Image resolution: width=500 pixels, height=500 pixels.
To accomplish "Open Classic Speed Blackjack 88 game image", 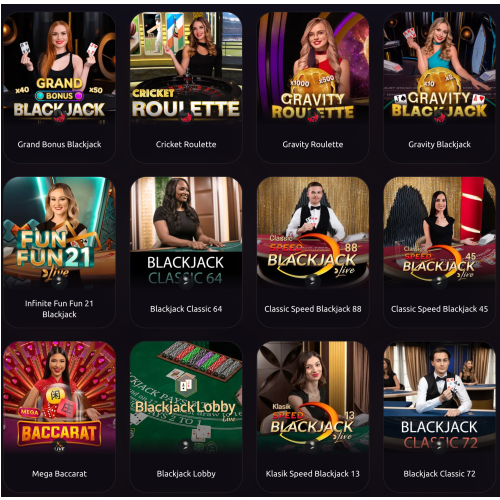I will [313, 233].
